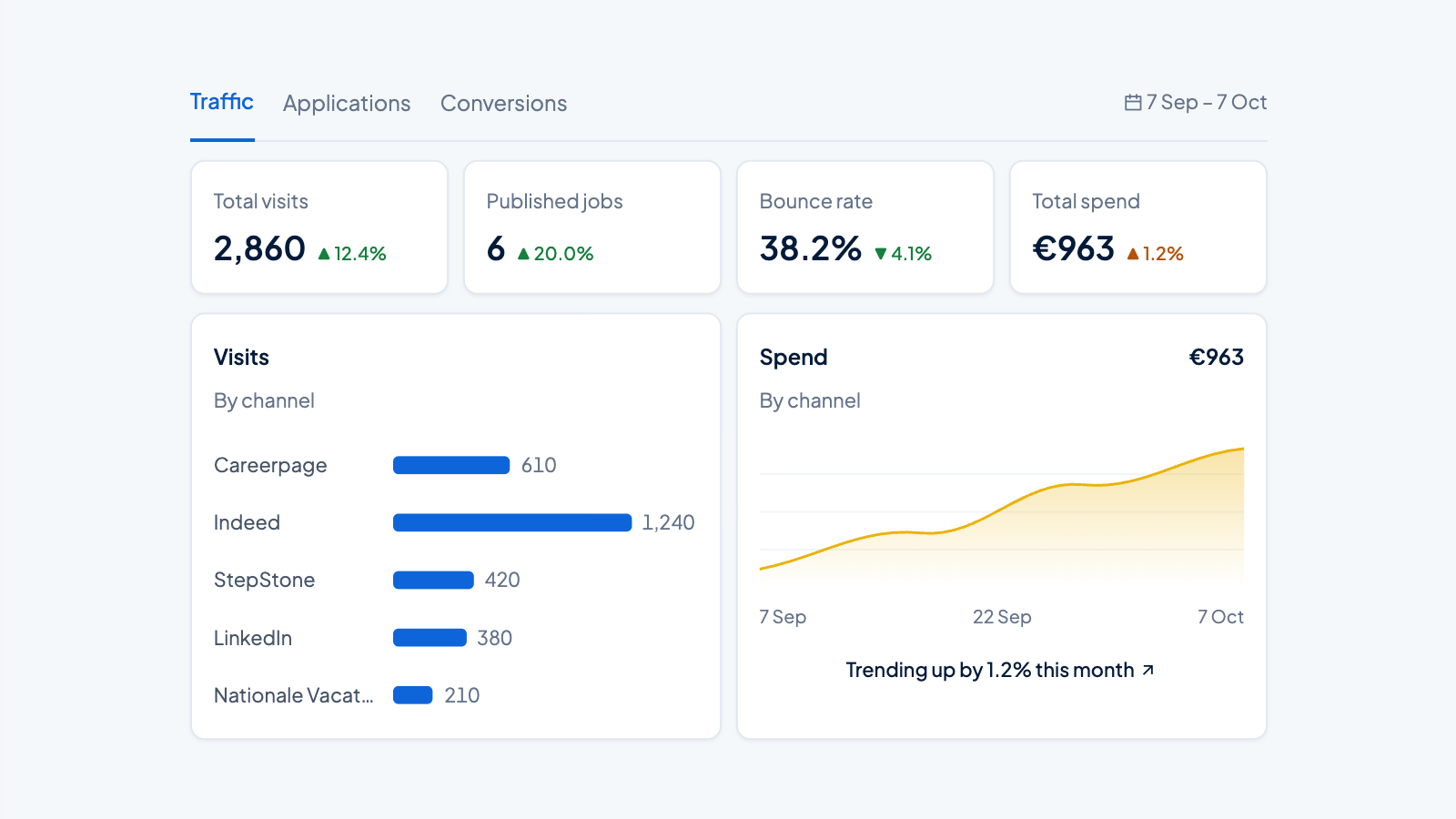Click the Careerpage visits bar

(x=451, y=465)
